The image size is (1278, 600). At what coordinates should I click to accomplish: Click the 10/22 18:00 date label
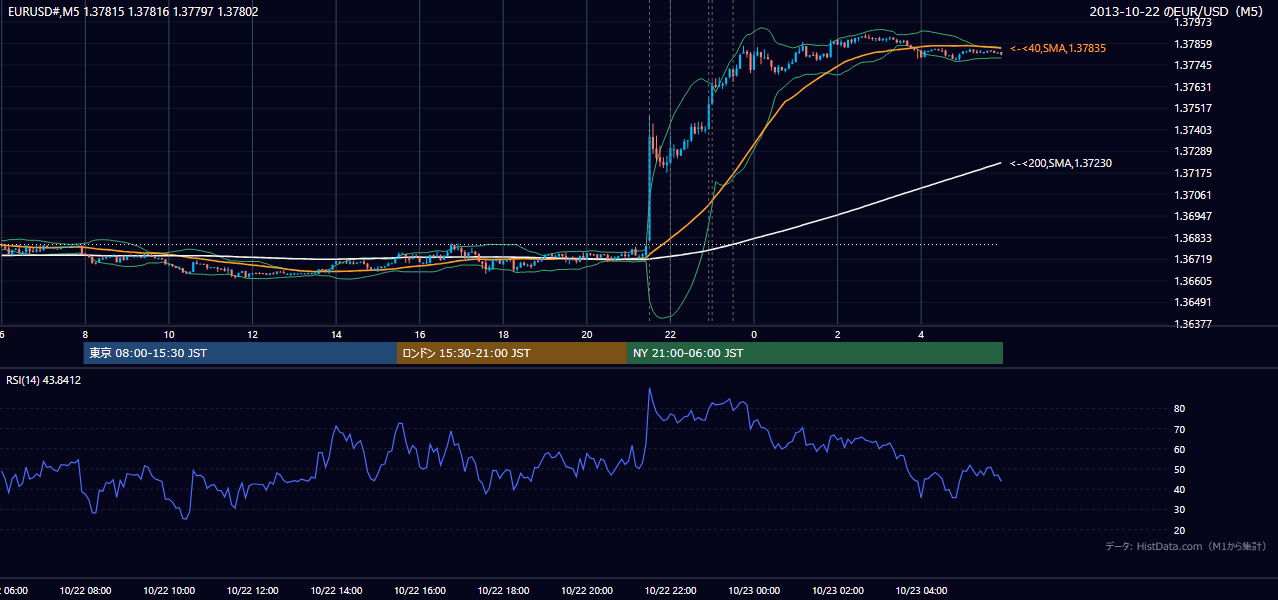[503, 590]
